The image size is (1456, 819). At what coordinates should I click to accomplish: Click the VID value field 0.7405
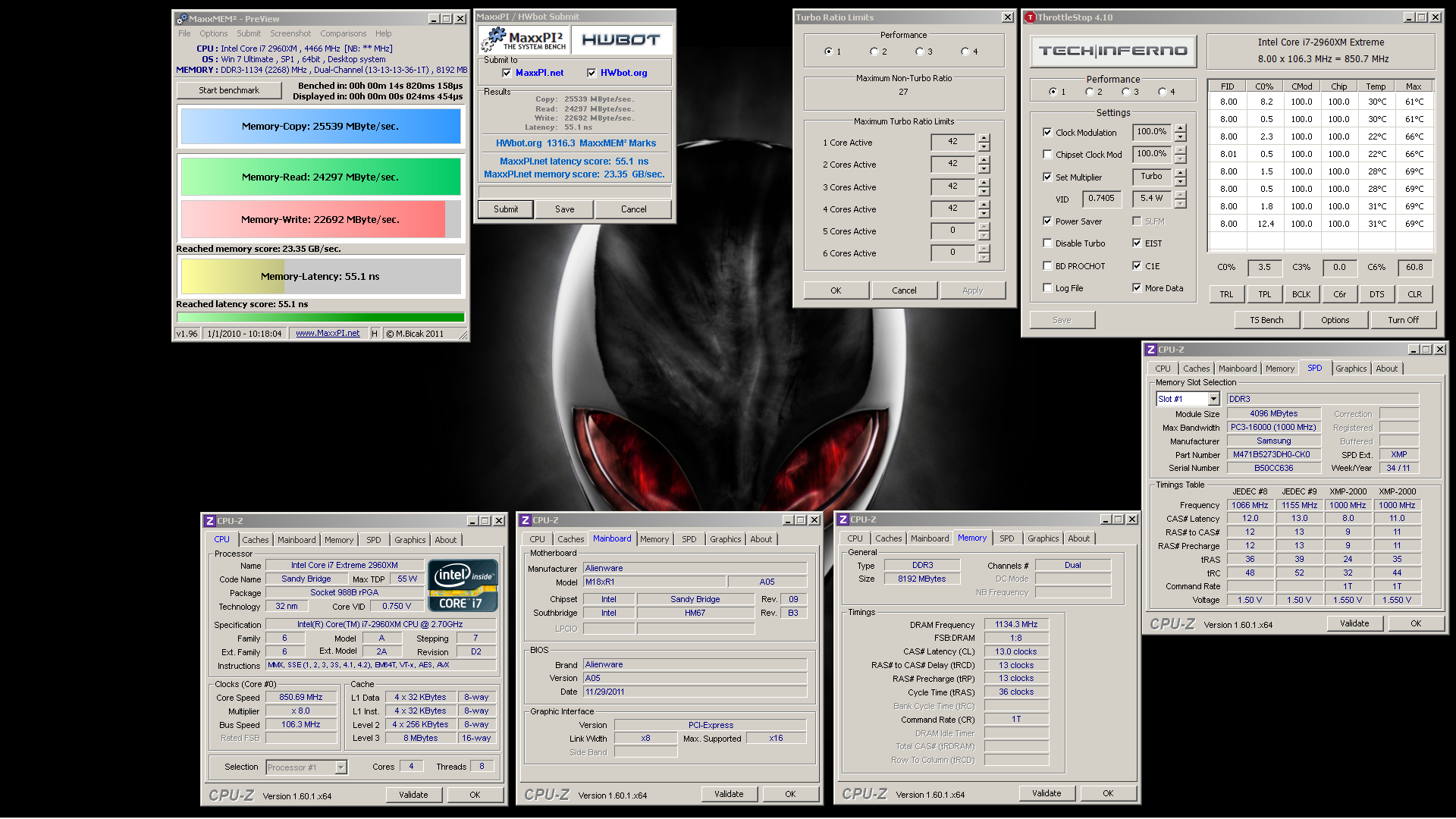coord(1101,199)
